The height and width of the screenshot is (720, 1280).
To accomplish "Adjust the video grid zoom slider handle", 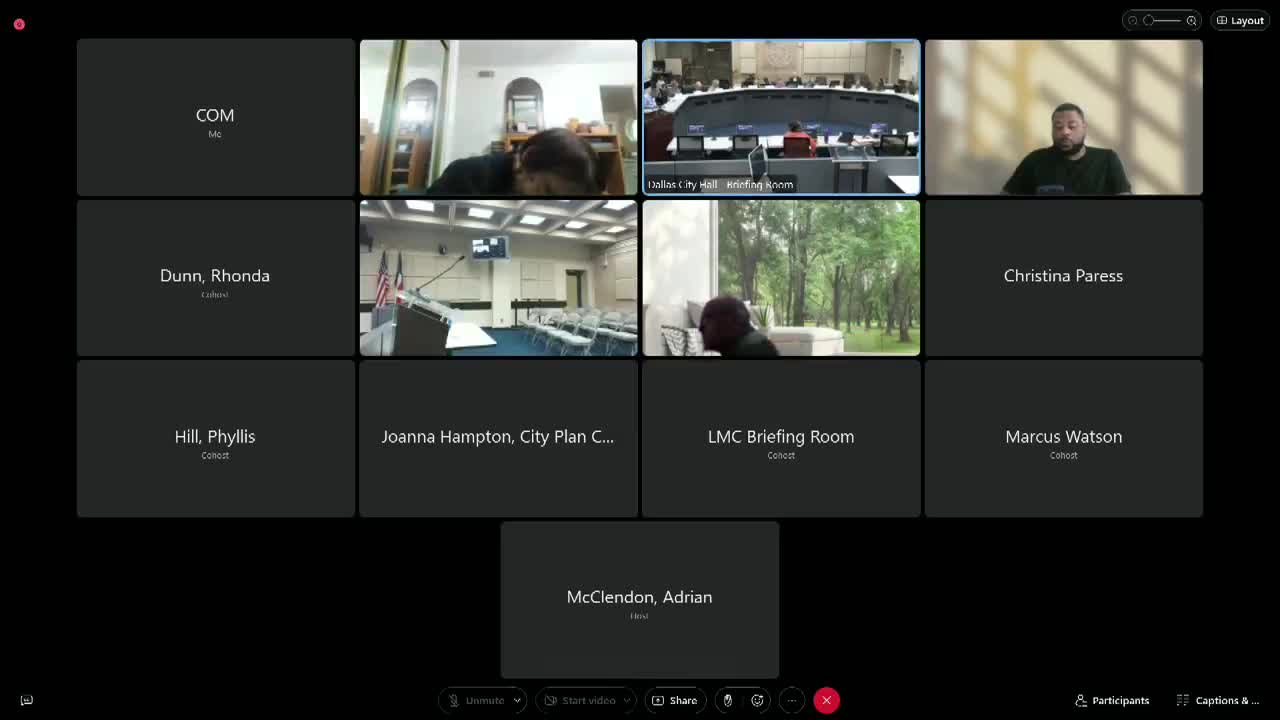I will [1149, 20].
